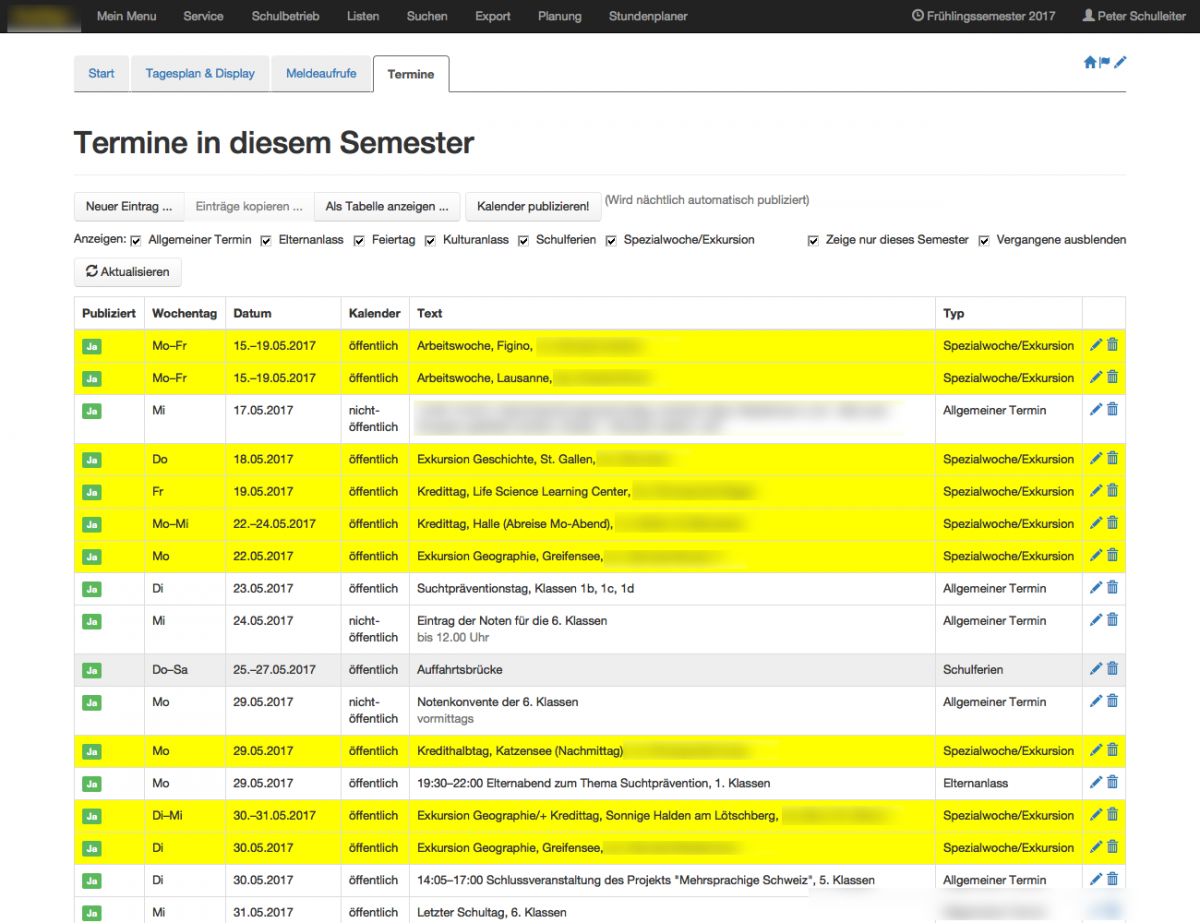Viewport: 1200px width, 923px height.
Task: Delete the Suchtpräventionstag entry
Action: (x=1112, y=588)
